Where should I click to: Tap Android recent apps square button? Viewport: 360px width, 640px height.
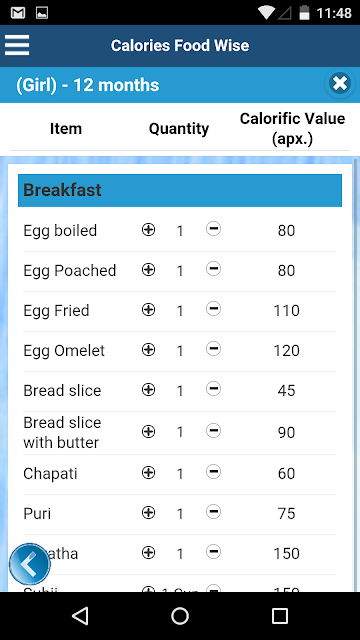coord(280,616)
